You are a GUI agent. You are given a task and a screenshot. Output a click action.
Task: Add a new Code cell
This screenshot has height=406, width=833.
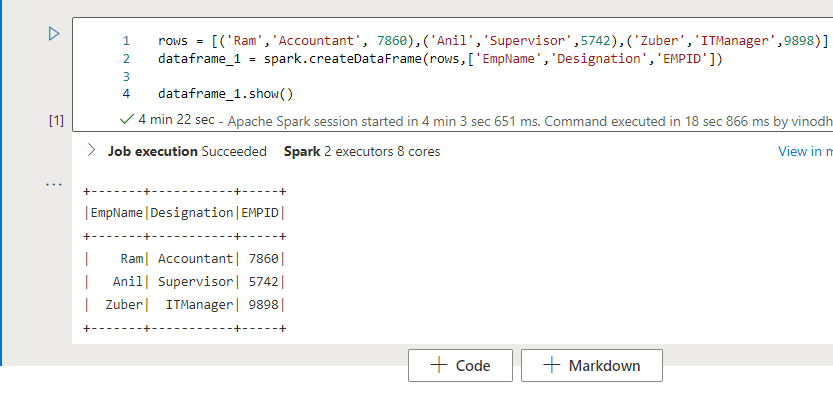point(460,365)
